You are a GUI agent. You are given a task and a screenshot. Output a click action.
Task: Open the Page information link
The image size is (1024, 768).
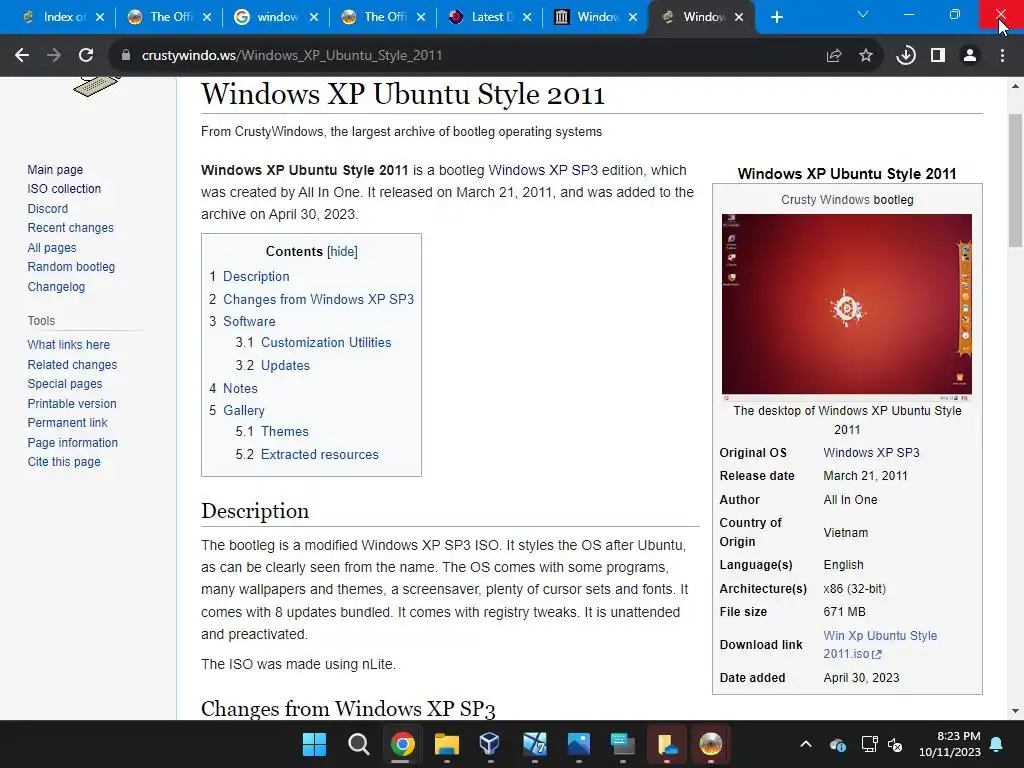click(x=72, y=443)
